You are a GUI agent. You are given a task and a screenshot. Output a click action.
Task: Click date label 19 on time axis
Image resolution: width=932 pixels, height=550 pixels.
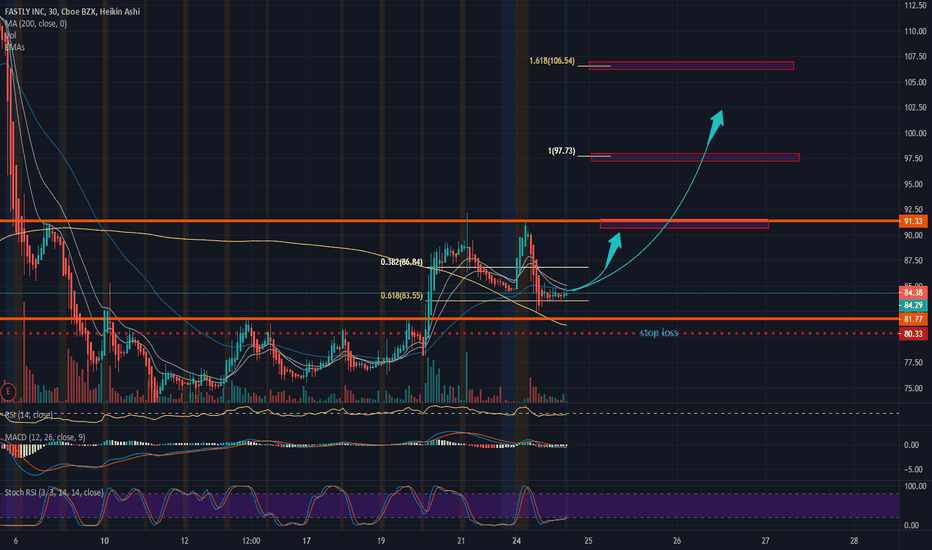pos(380,541)
